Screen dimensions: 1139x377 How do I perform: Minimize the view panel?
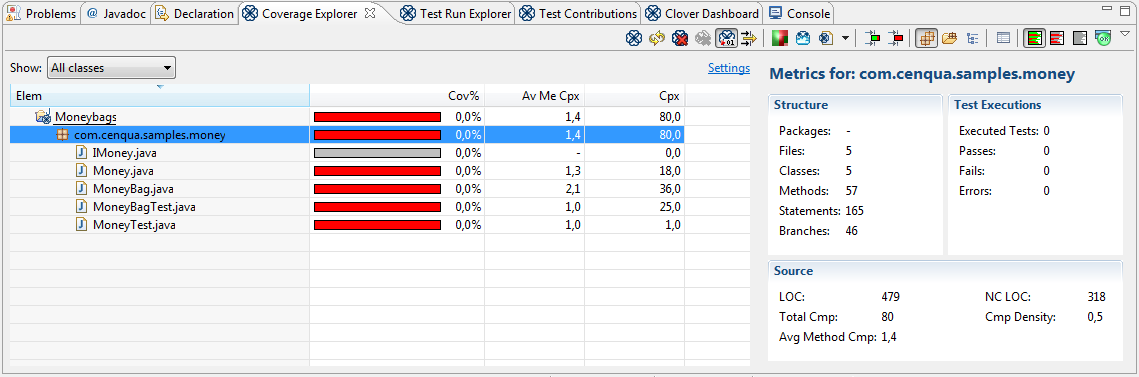tap(1106, 9)
